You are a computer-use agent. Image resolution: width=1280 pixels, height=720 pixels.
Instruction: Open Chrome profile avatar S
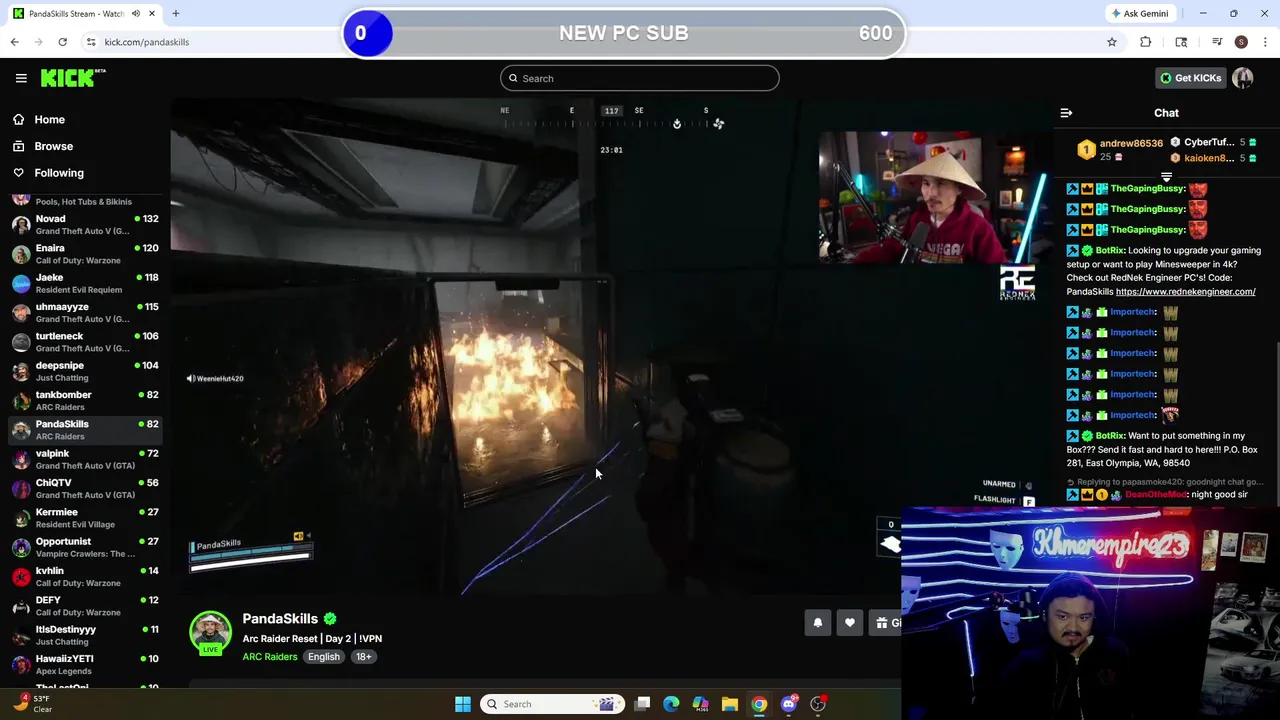[1241, 42]
